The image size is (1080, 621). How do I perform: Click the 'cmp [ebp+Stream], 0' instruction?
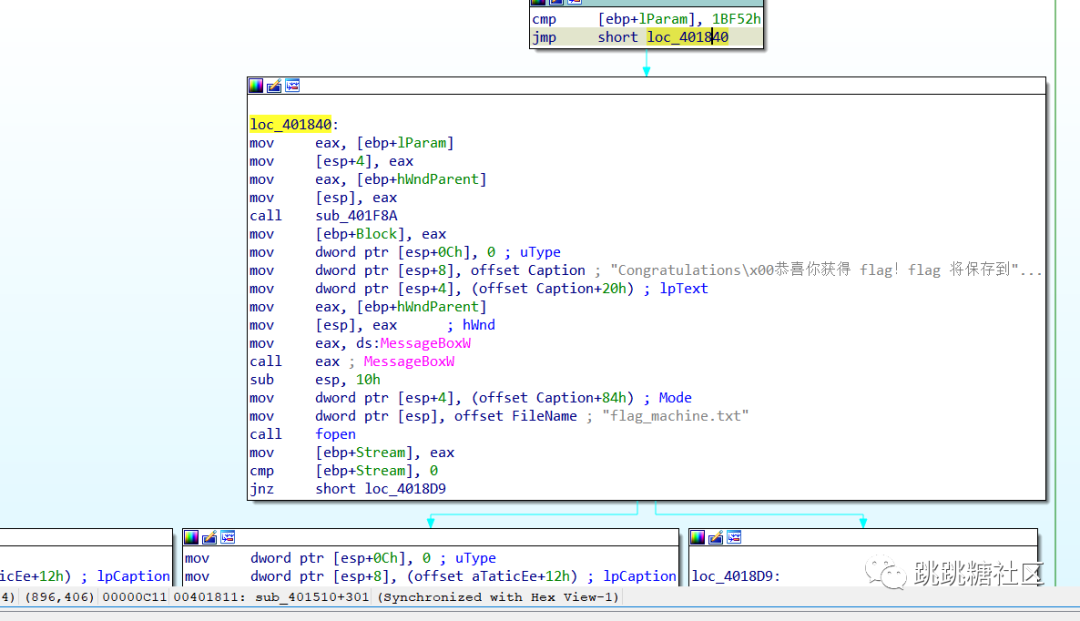tap(344, 471)
